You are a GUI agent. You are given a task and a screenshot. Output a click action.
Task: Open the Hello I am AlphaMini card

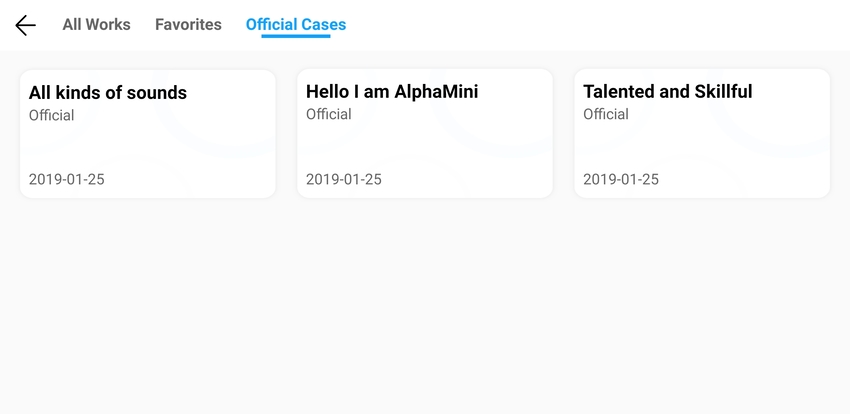coord(425,133)
